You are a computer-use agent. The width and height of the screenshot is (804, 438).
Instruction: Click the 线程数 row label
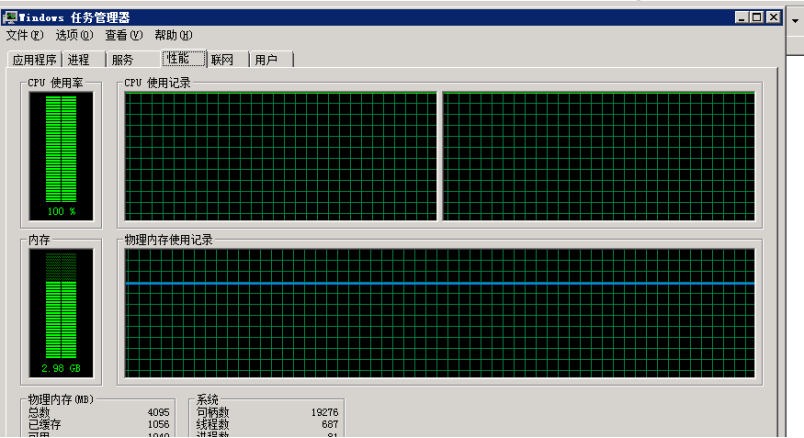click(x=213, y=424)
